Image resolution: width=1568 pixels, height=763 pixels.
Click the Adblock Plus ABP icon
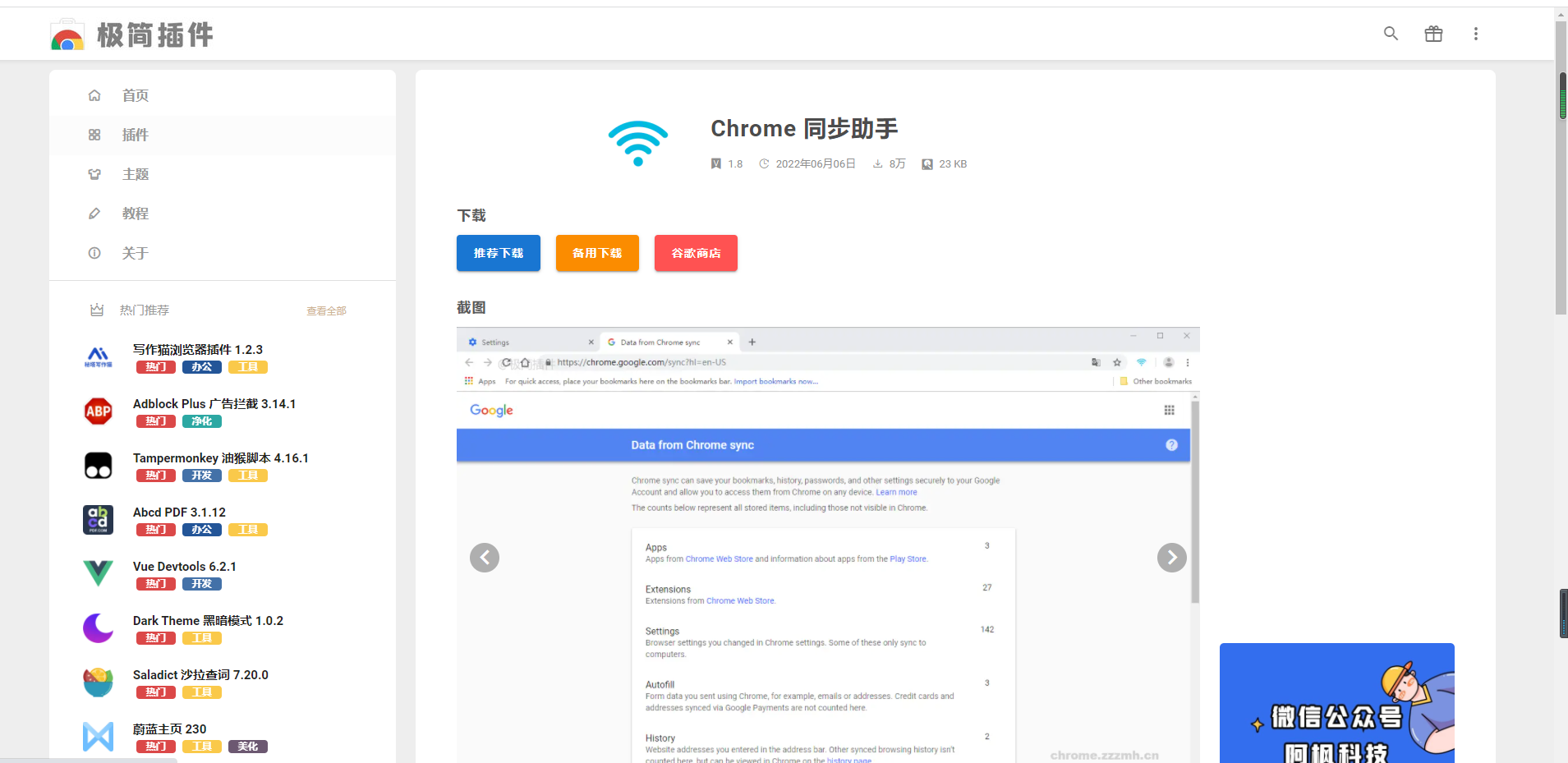pos(99,411)
